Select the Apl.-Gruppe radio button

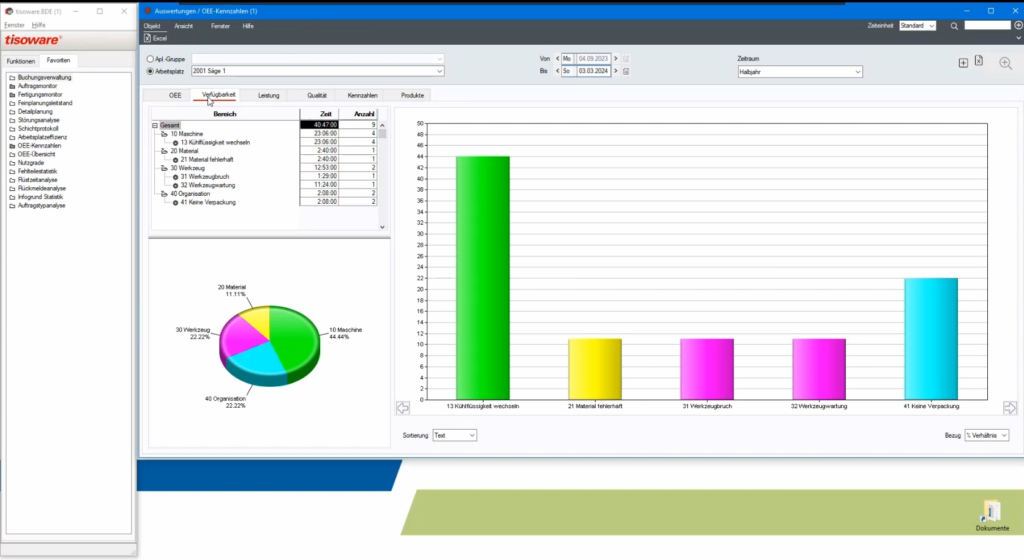click(x=150, y=59)
